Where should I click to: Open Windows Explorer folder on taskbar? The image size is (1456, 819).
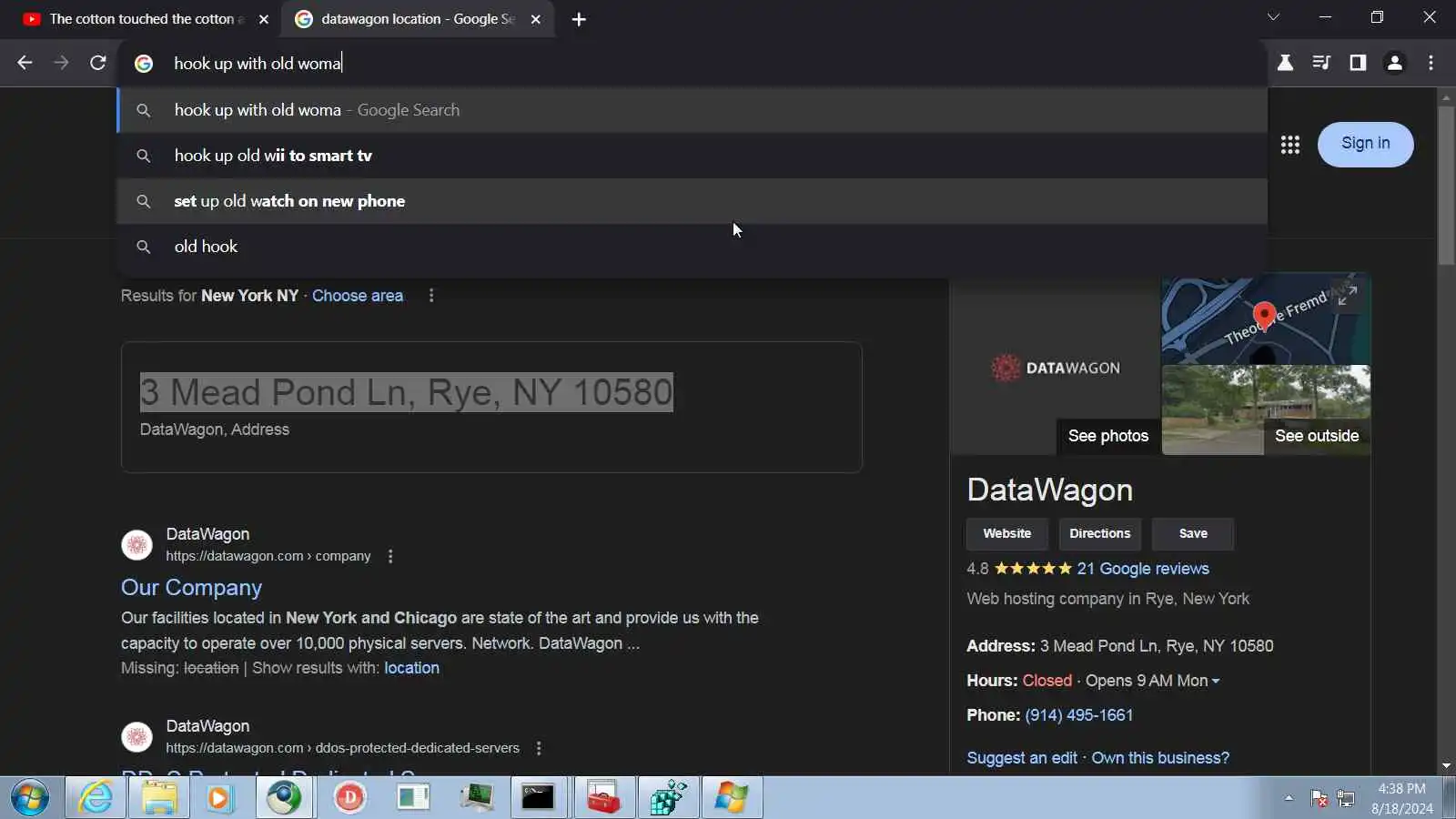tap(159, 798)
